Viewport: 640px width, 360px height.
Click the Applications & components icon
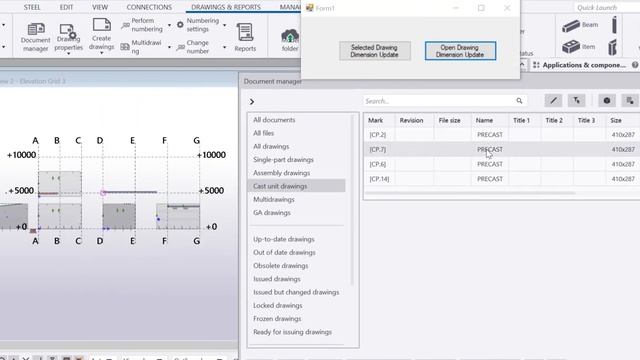tap(536, 65)
